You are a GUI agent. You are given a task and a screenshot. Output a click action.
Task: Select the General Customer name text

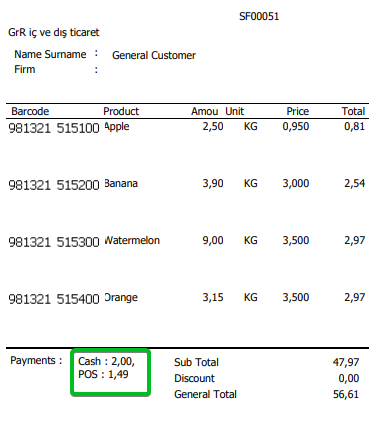154,55
